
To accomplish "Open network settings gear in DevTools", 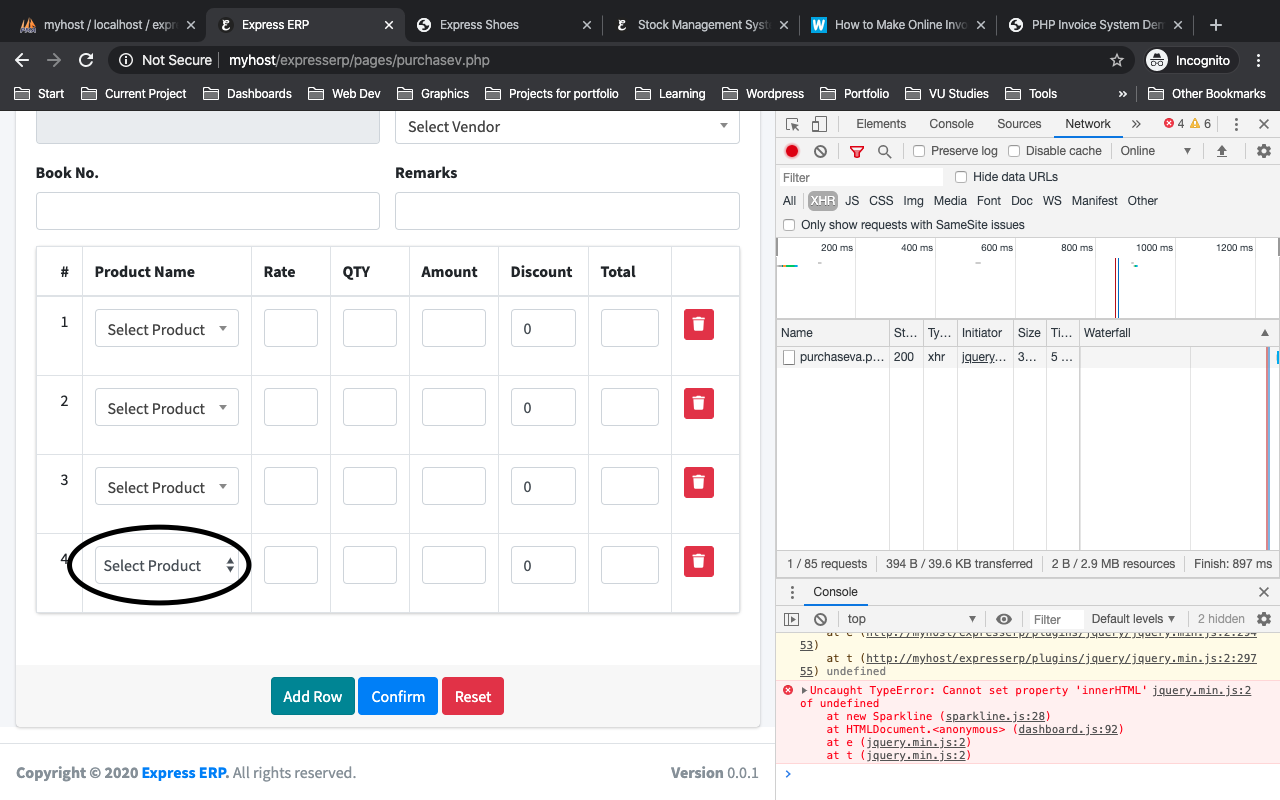I will (x=1263, y=150).
